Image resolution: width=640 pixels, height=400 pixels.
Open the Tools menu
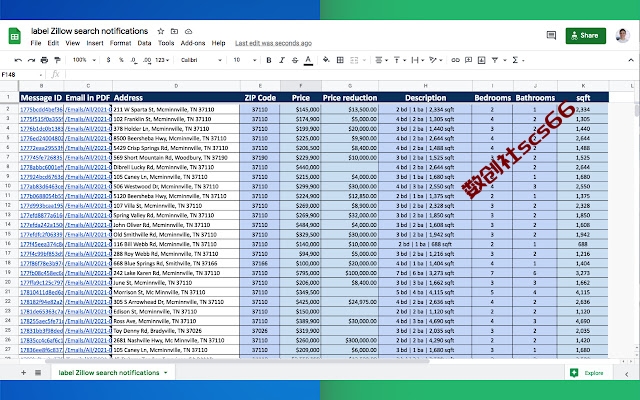pyautogui.click(x=166, y=43)
